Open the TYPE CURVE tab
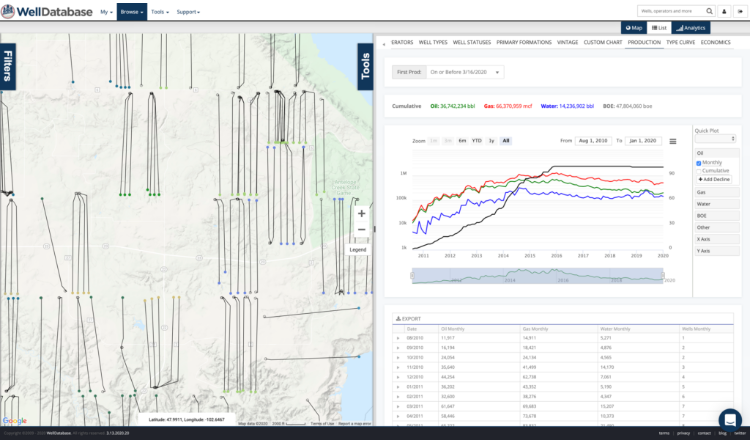Image resolution: width=752 pixels, height=440 pixels. point(680,42)
